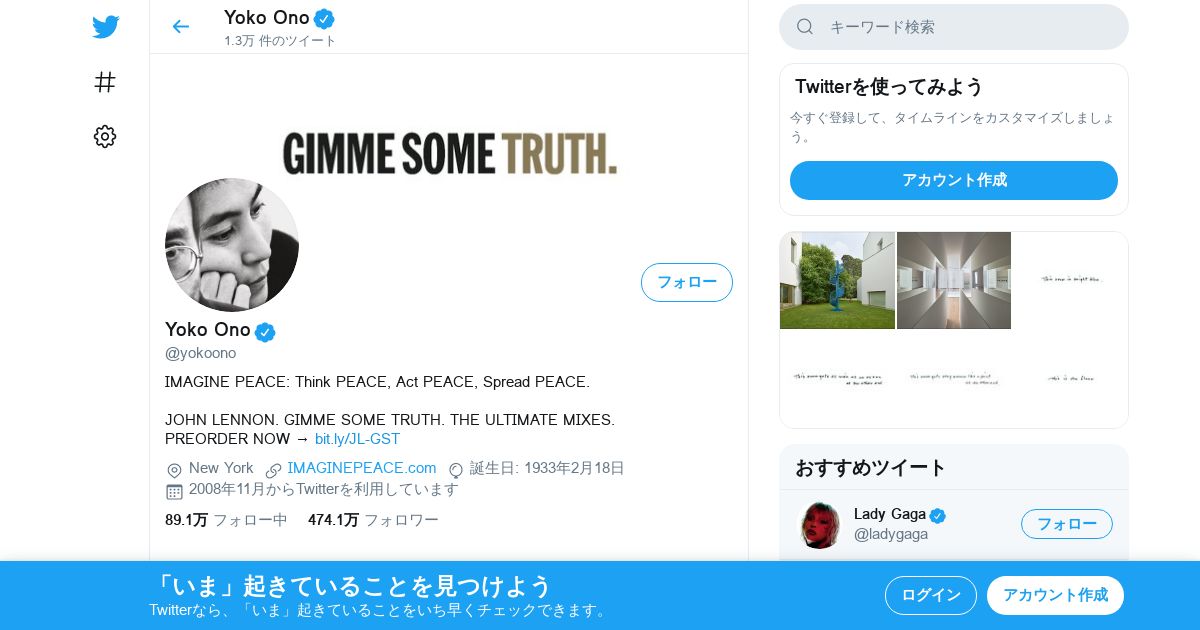Click the Twitter bird home icon
Image resolution: width=1200 pixels, height=630 pixels.
[x=105, y=27]
